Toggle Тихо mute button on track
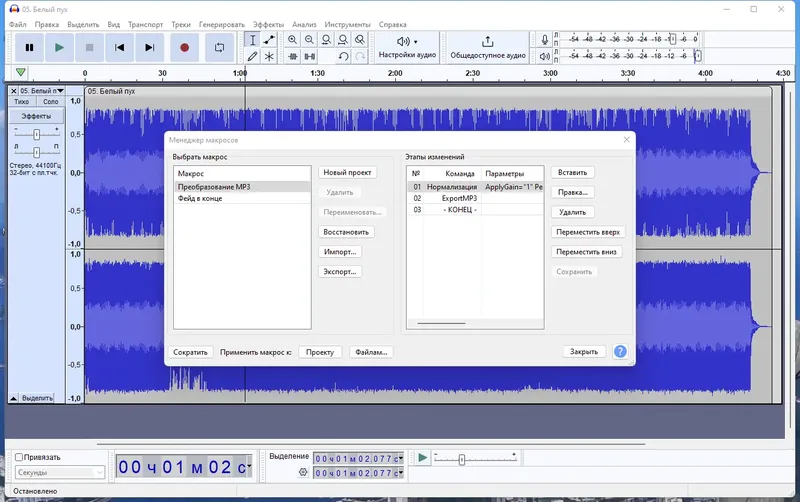 pyautogui.click(x=22, y=102)
